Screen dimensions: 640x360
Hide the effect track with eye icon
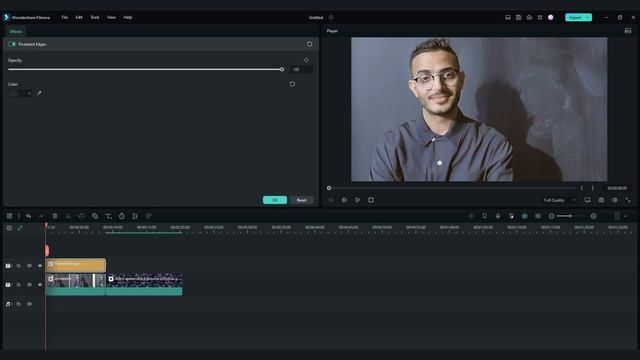(x=40, y=266)
